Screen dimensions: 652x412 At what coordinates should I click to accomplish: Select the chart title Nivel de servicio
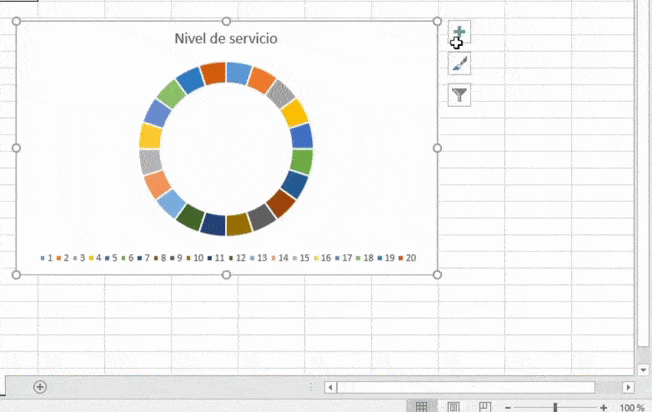pos(226,39)
